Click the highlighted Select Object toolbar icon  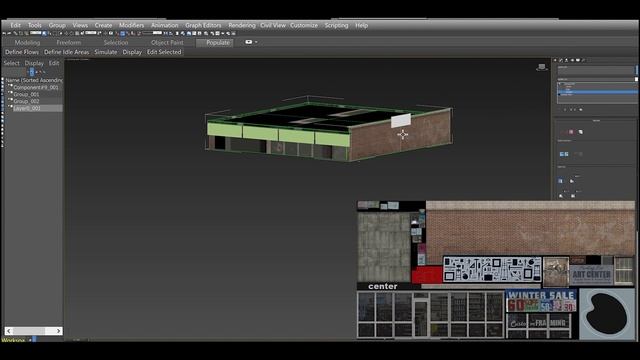(44, 33)
